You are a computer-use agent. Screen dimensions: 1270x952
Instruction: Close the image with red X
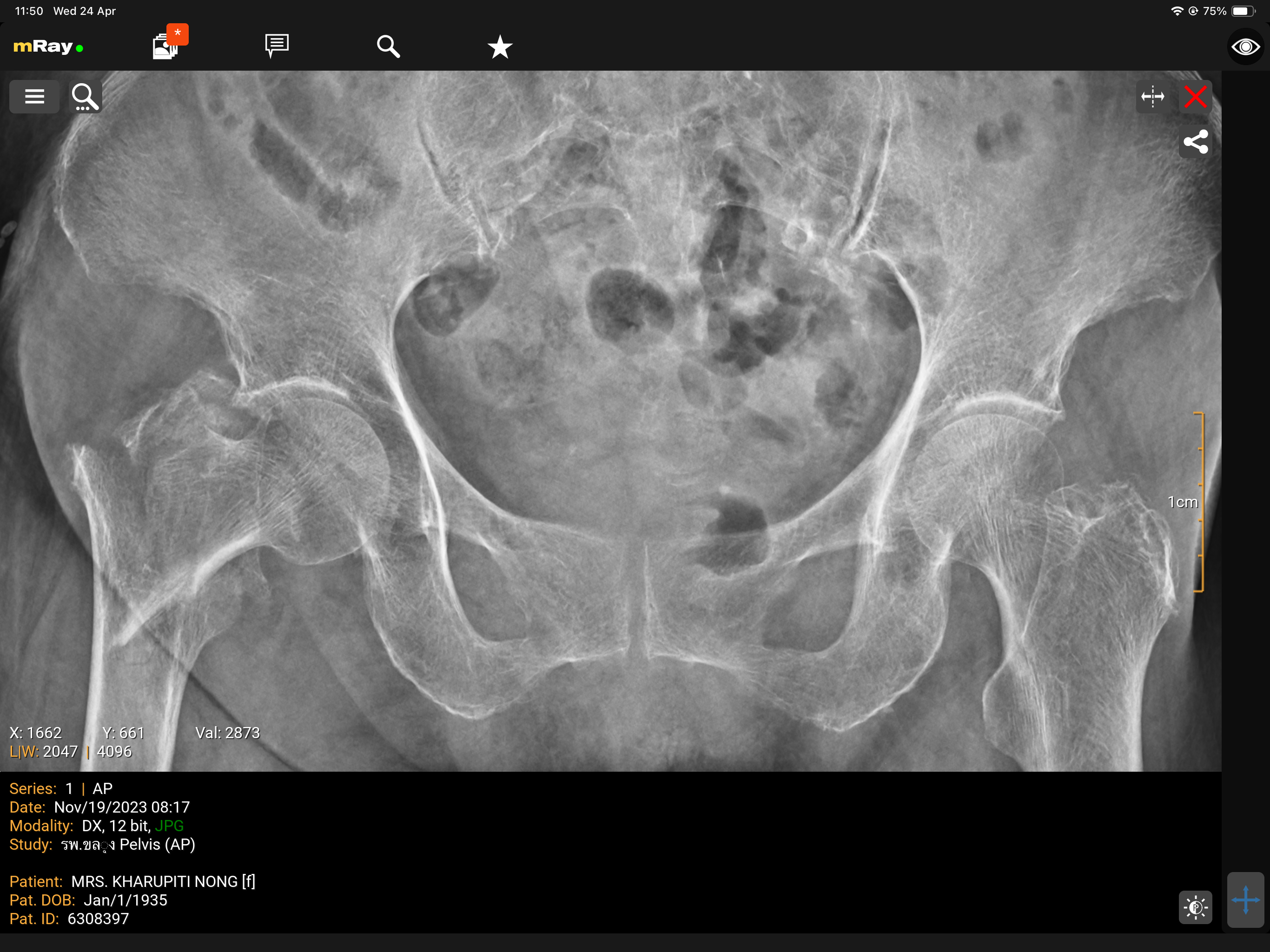pos(1195,97)
